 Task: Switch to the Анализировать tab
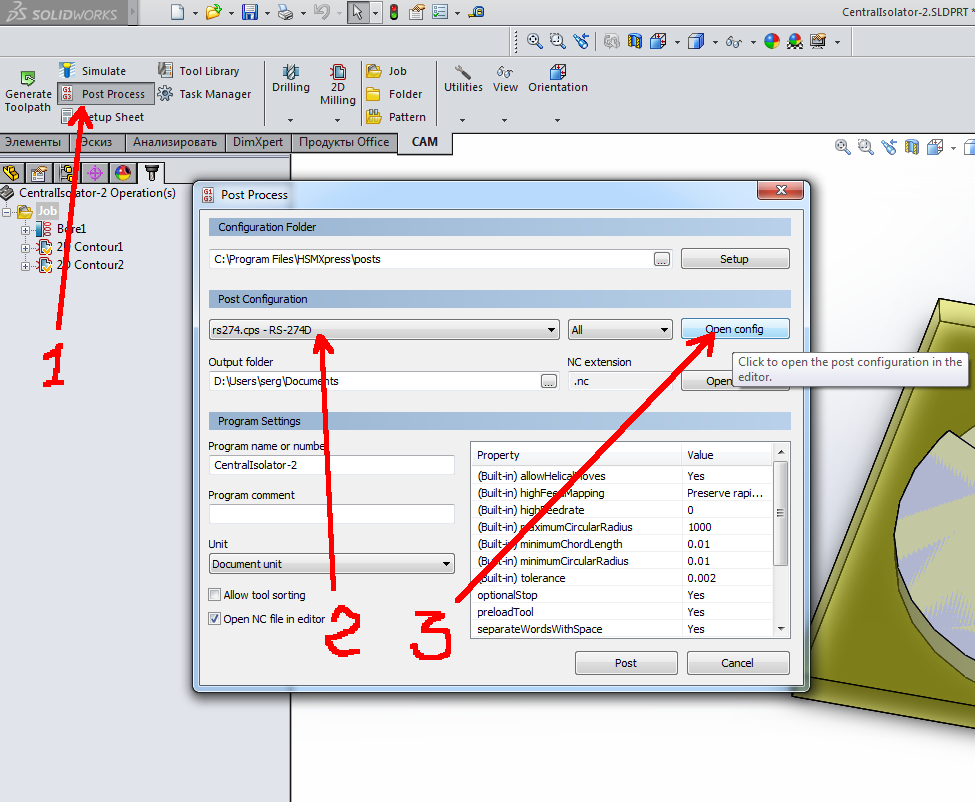175,142
